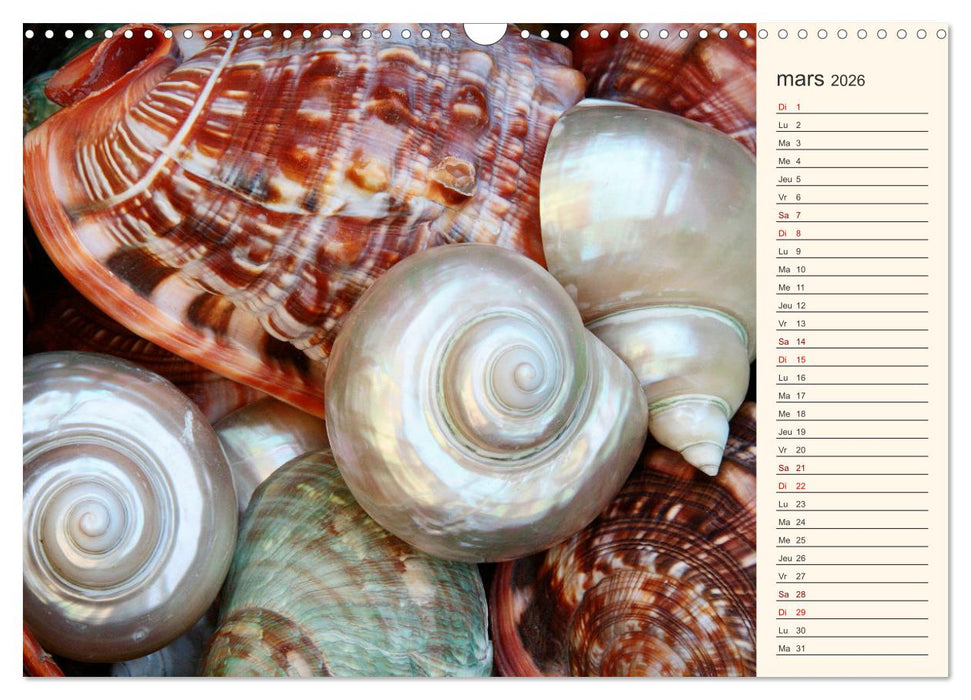Screen dimensions: 971x700
Task: Click the Vr 13 date row
Action: pos(851,323)
